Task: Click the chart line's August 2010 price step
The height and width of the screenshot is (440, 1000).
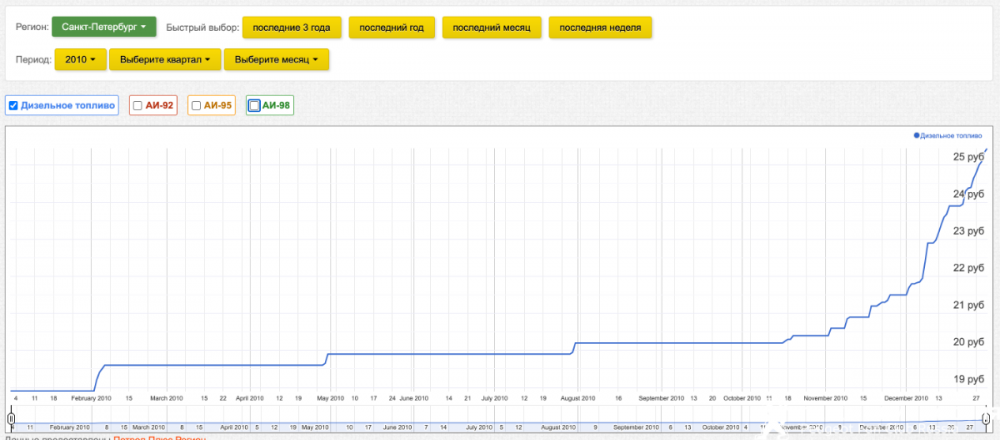Action: coord(572,346)
